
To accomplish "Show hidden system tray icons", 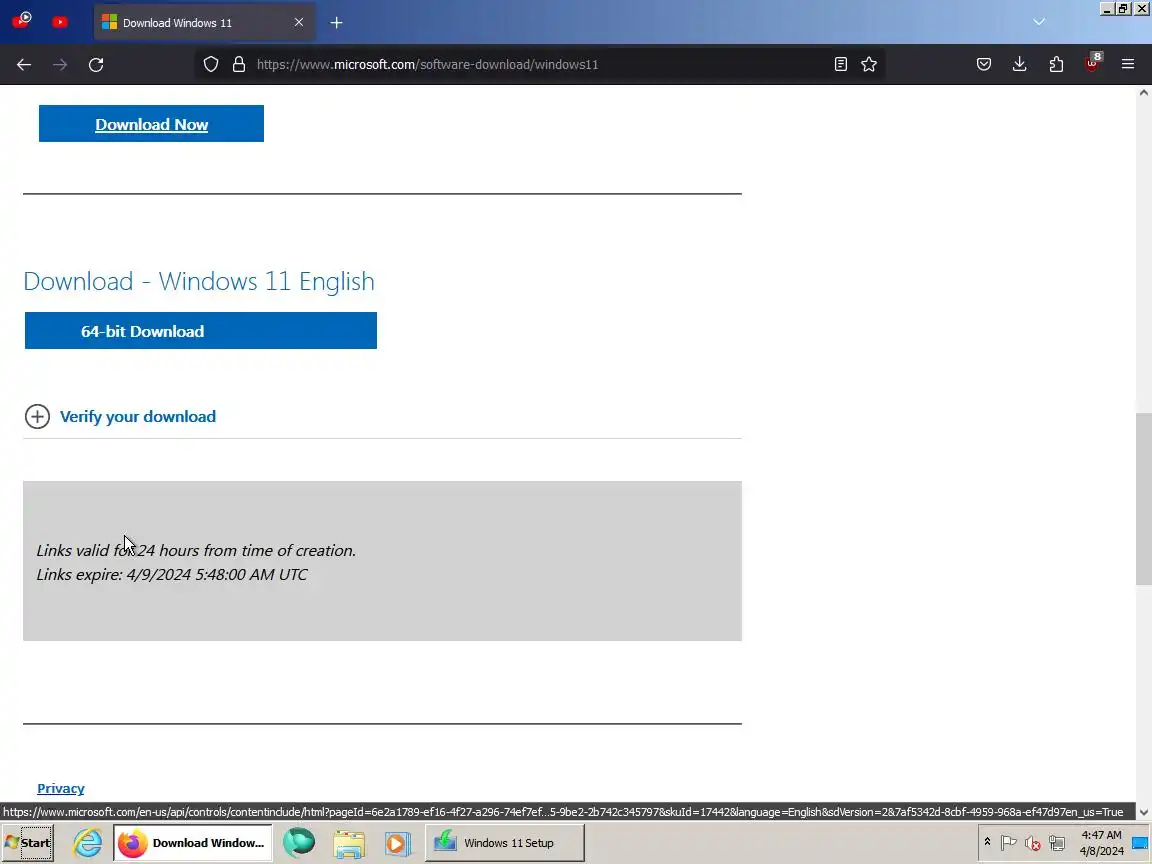I will click(x=987, y=842).
